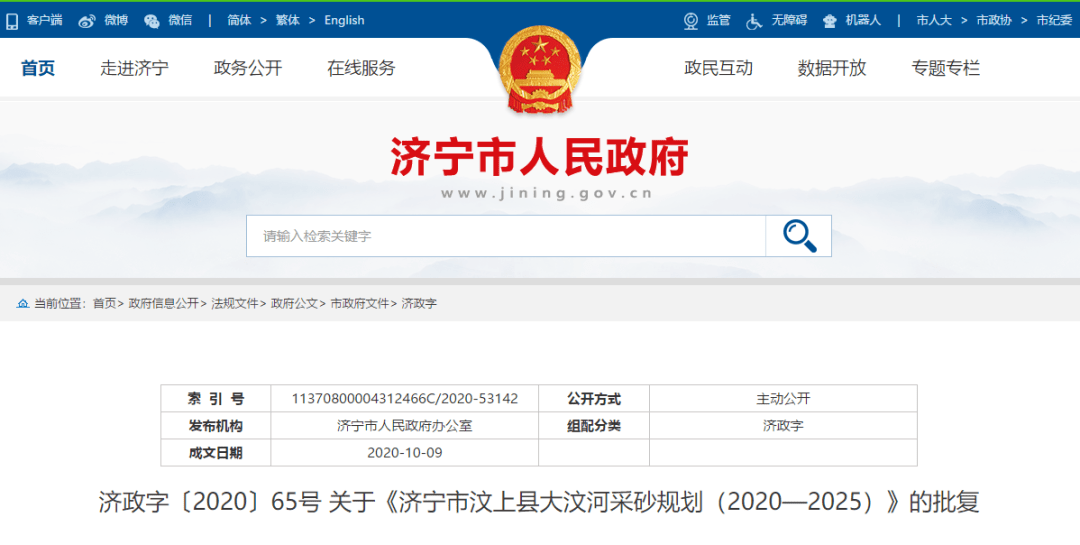The width and height of the screenshot is (1080, 545).
Task: Click the WeChat (微信) icon
Action: pos(152,20)
